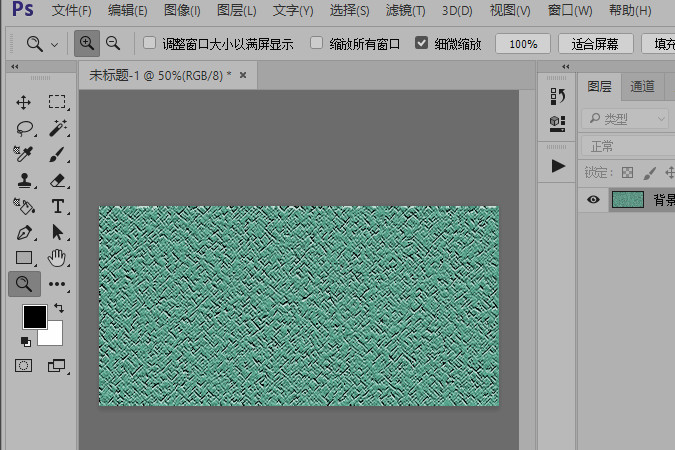Image resolution: width=675 pixels, height=450 pixels.
Task: Lock transparent pixels in Layers panel
Action: tap(628, 173)
